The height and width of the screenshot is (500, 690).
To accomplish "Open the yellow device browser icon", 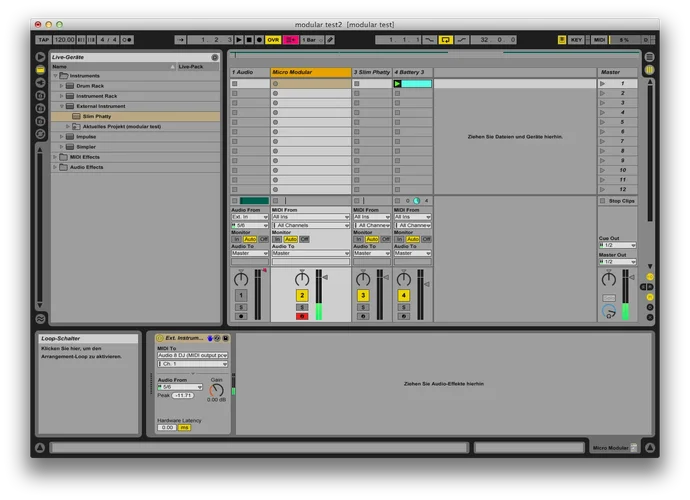I will (x=40, y=70).
